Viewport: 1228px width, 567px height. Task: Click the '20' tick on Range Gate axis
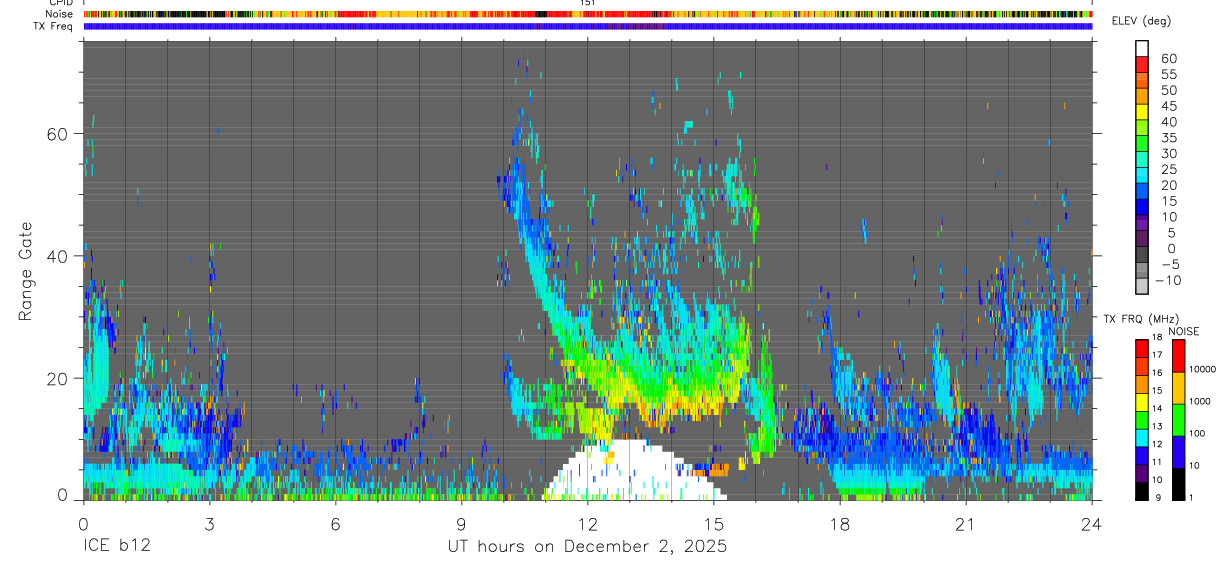point(58,378)
